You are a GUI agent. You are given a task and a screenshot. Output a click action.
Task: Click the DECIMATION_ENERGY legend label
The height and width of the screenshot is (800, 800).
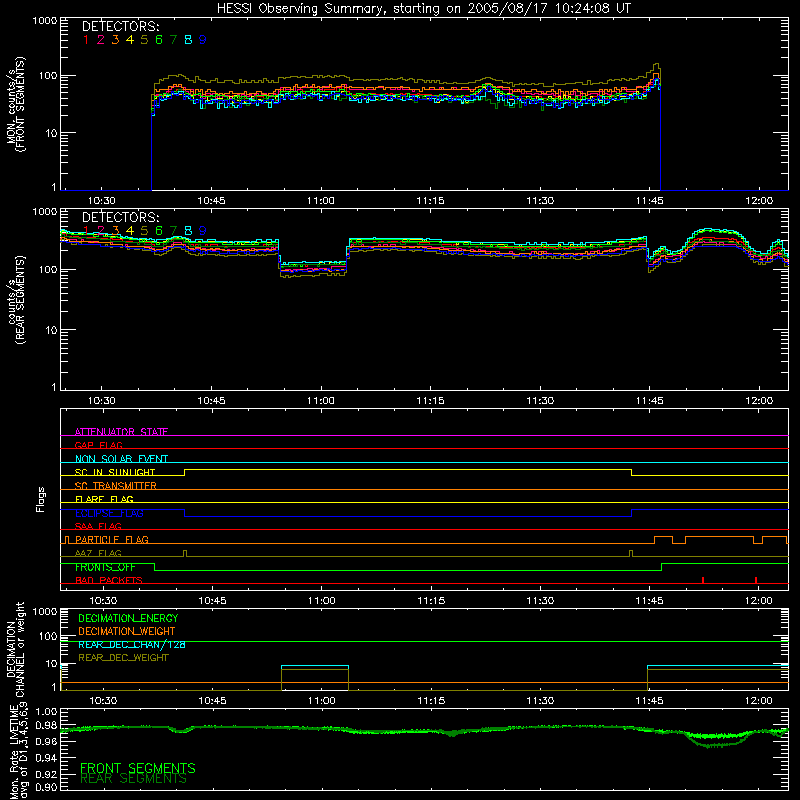point(128,618)
